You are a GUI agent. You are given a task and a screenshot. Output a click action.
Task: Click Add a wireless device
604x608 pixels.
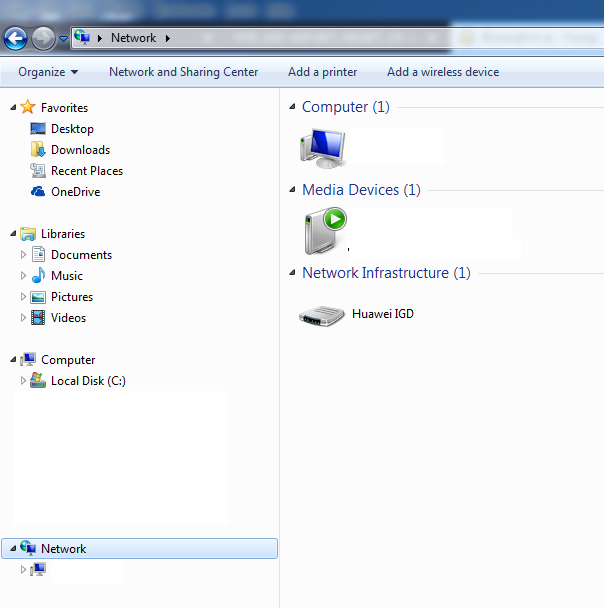(x=443, y=72)
